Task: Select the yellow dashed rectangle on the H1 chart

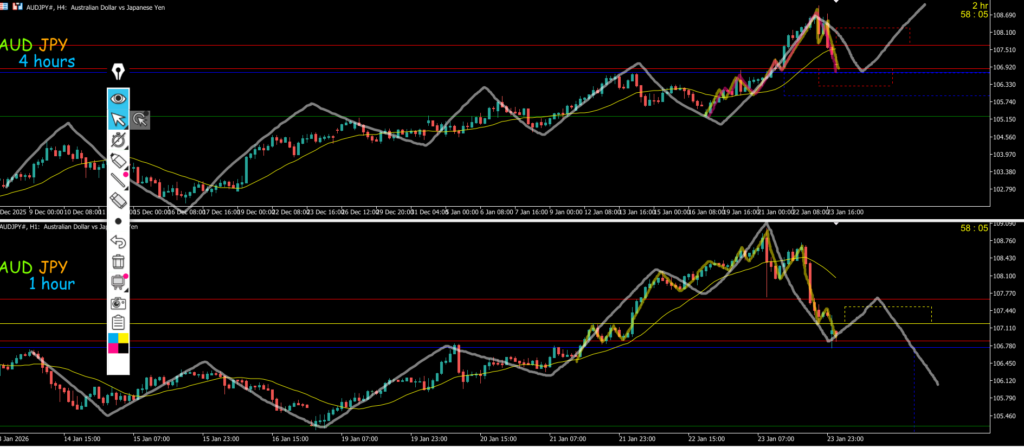Action: point(887,314)
